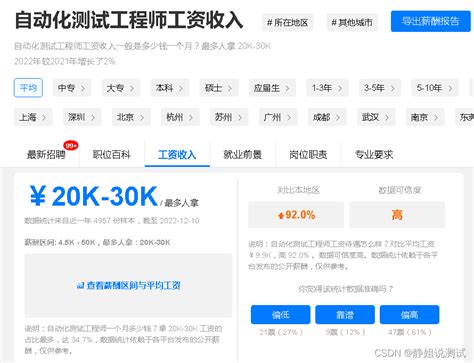
Task: Vote 靠谱 on salary accuracy
Action: (x=345, y=314)
